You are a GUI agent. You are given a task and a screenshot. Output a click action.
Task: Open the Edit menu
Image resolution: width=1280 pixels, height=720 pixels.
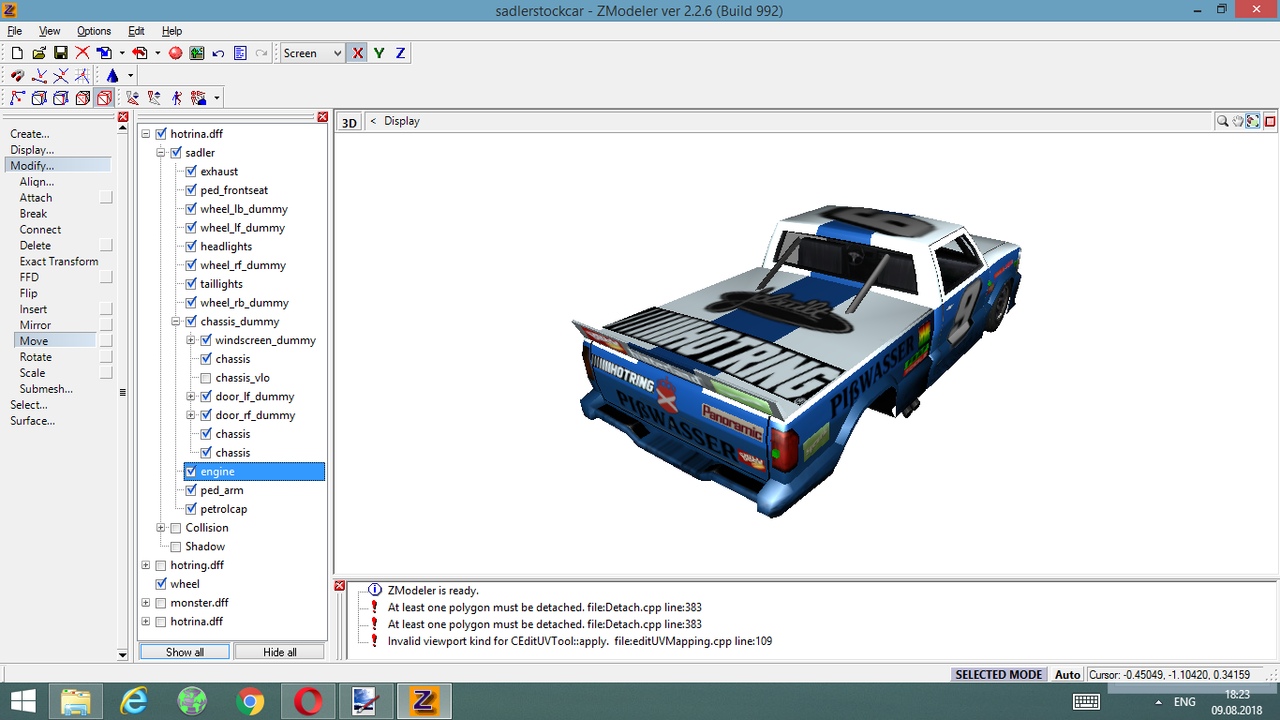[x=136, y=31]
